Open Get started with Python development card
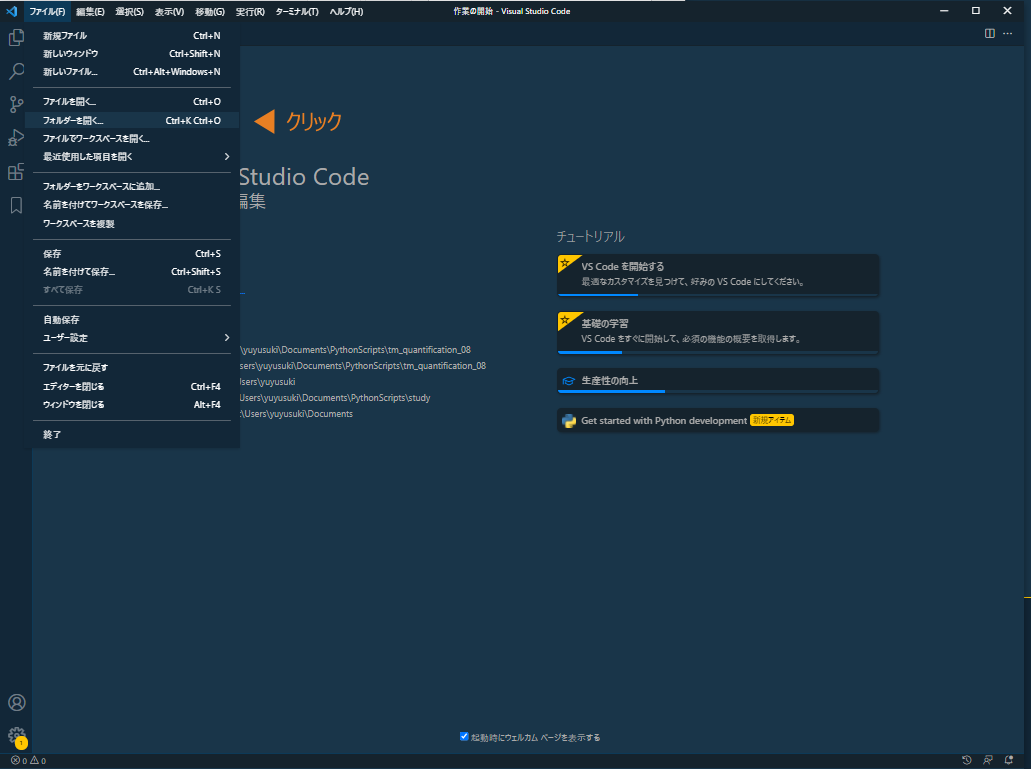 [x=718, y=421]
